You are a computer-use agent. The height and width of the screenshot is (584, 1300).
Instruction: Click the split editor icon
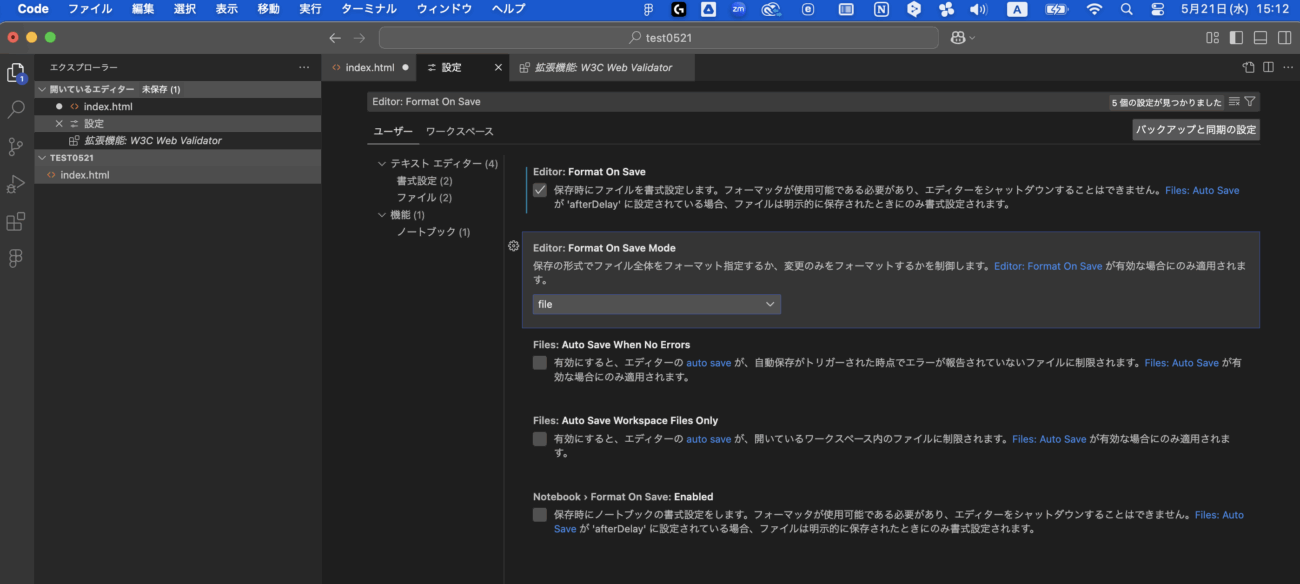[1268, 67]
